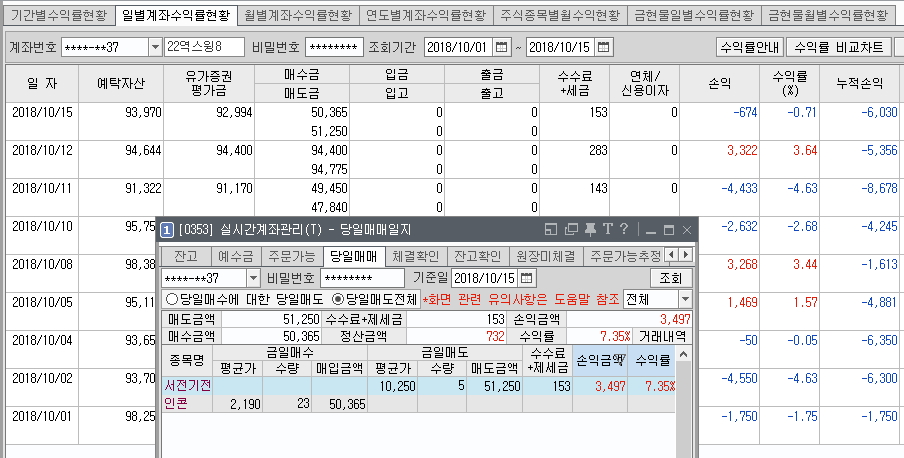Open 당일매매 tab in popup
This screenshot has height=458, width=904.
[354, 256]
